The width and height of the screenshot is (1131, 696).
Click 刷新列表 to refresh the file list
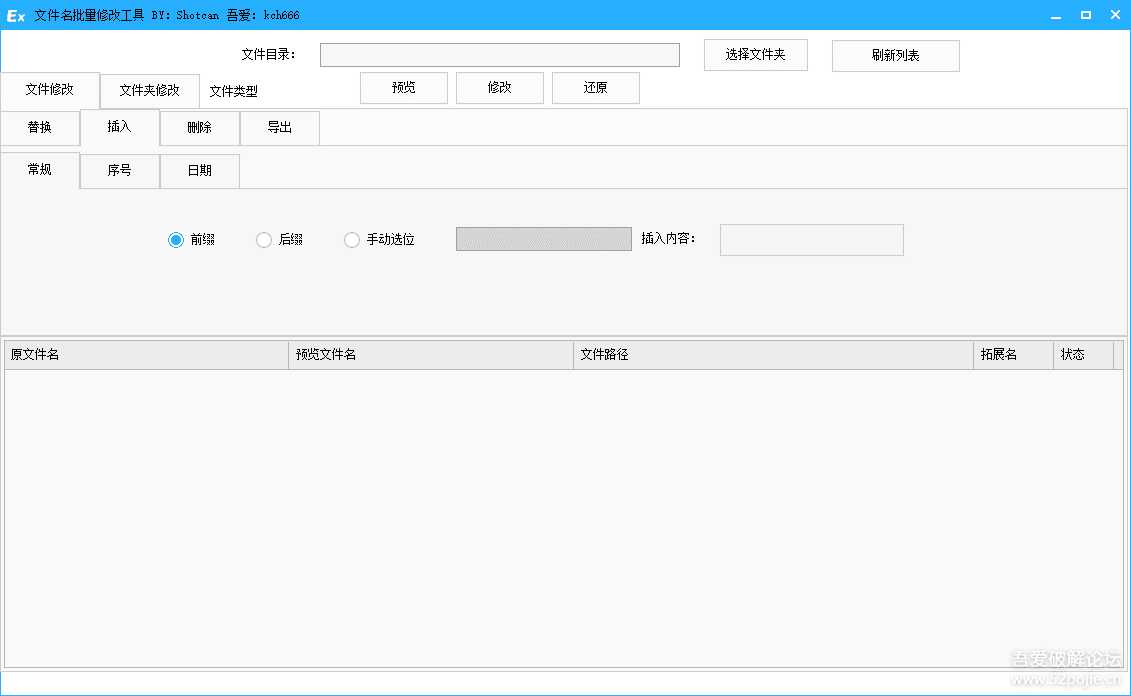(895, 55)
